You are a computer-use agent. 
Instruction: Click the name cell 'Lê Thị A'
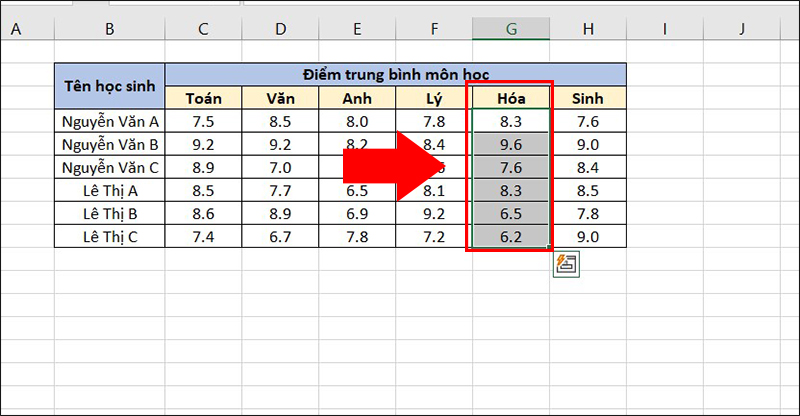point(110,190)
